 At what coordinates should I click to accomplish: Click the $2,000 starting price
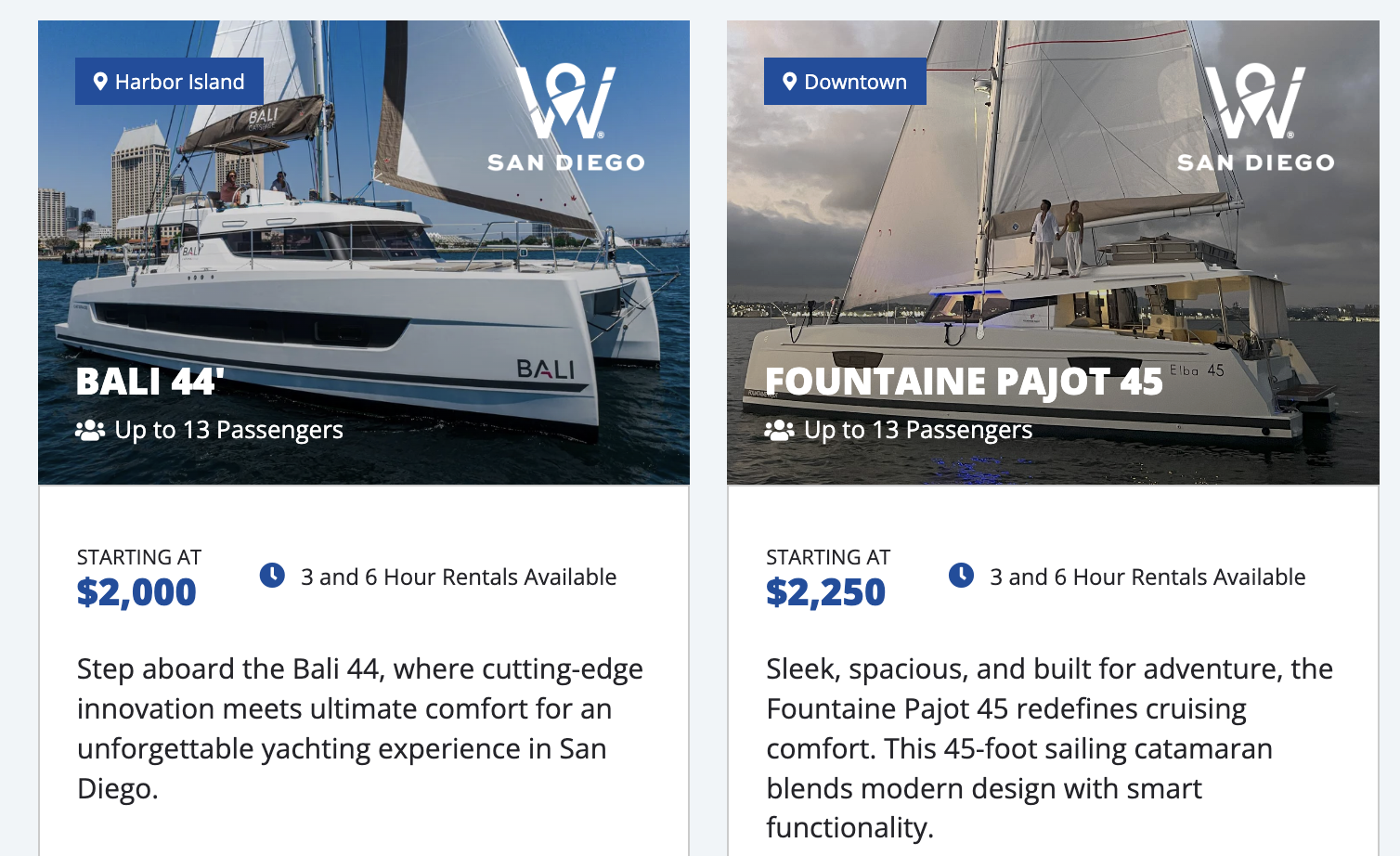pyautogui.click(x=136, y=592)
